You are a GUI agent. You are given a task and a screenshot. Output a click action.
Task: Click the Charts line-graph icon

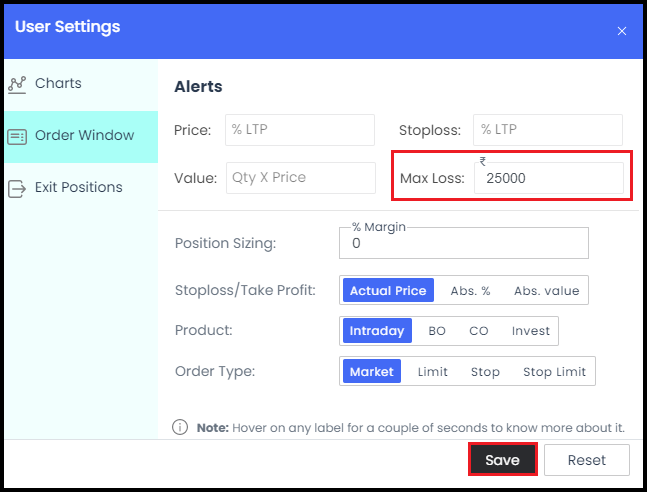point(17,85)
